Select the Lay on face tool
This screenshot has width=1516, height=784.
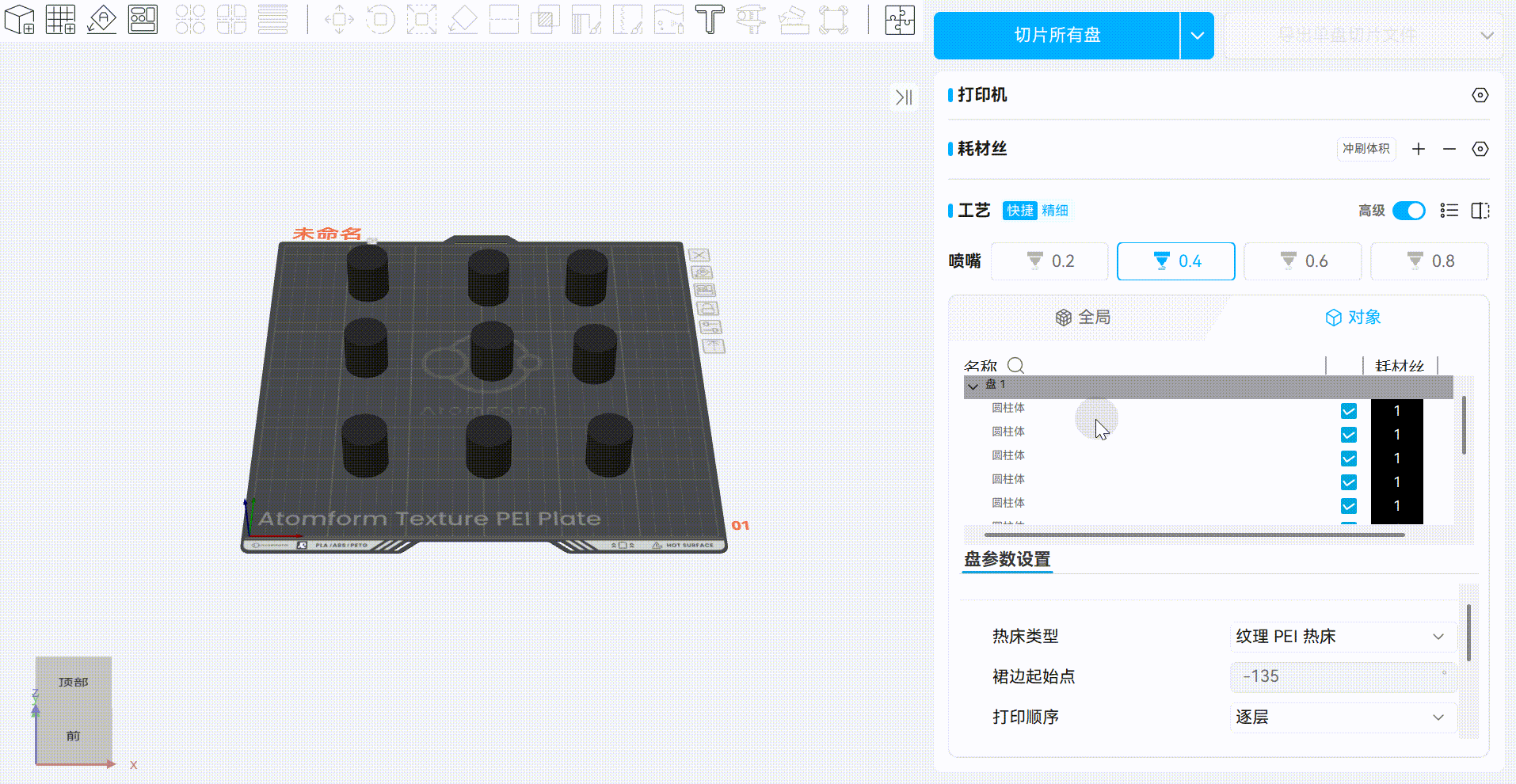463,19
